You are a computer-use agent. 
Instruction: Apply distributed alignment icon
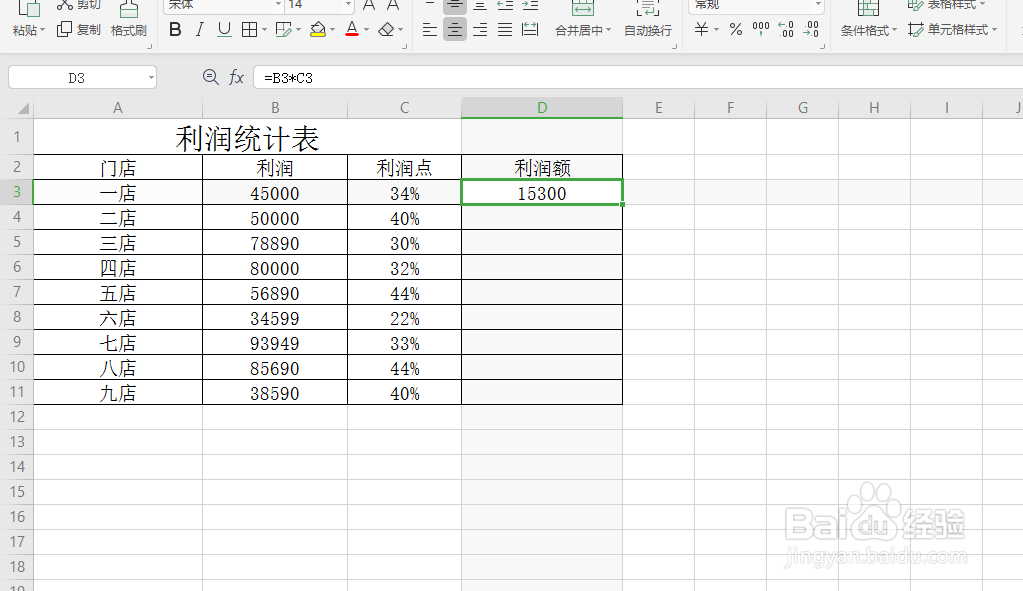[x=530, y=29]
